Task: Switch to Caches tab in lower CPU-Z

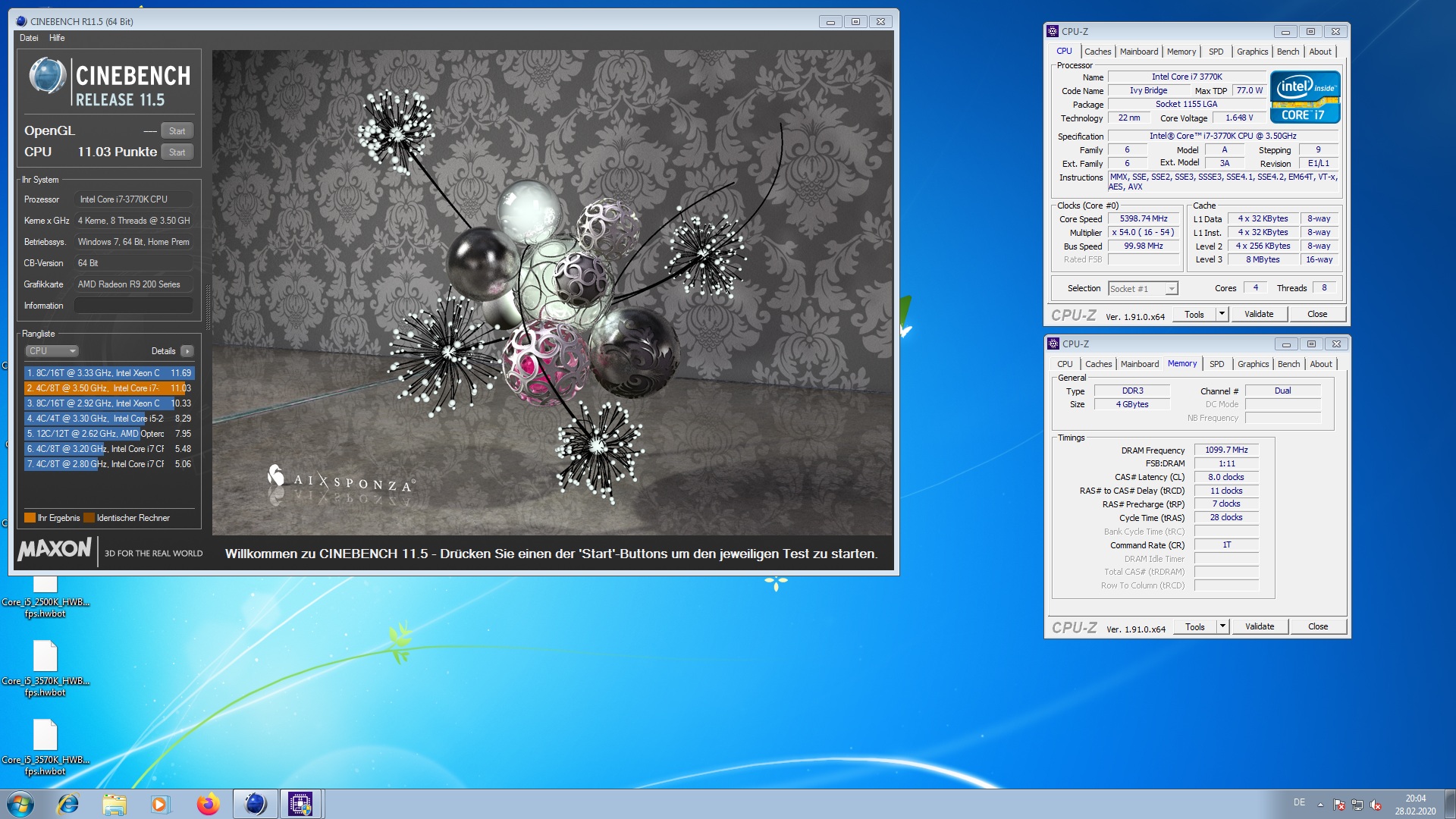Action: 1098,364
